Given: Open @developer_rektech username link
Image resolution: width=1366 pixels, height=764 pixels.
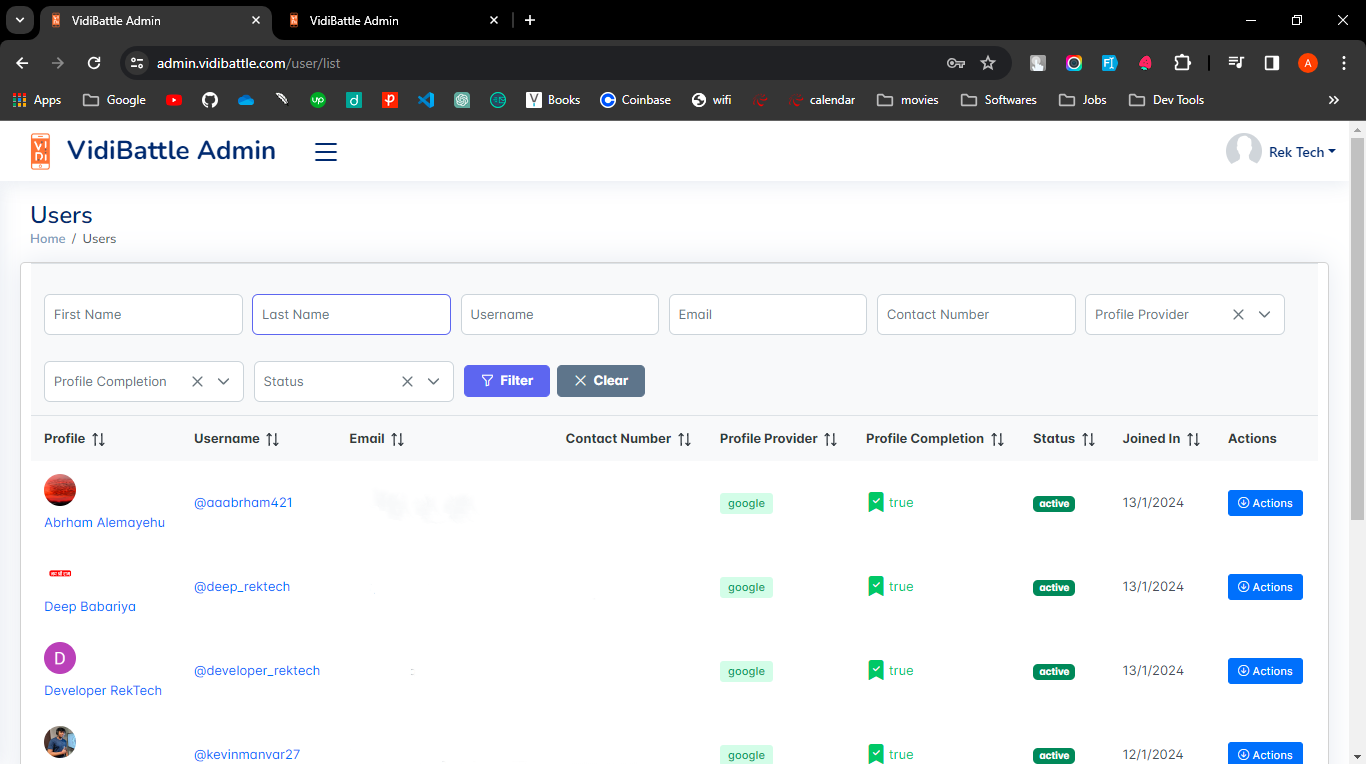Looking at the screenshot, I should click(x=257, y=671).
